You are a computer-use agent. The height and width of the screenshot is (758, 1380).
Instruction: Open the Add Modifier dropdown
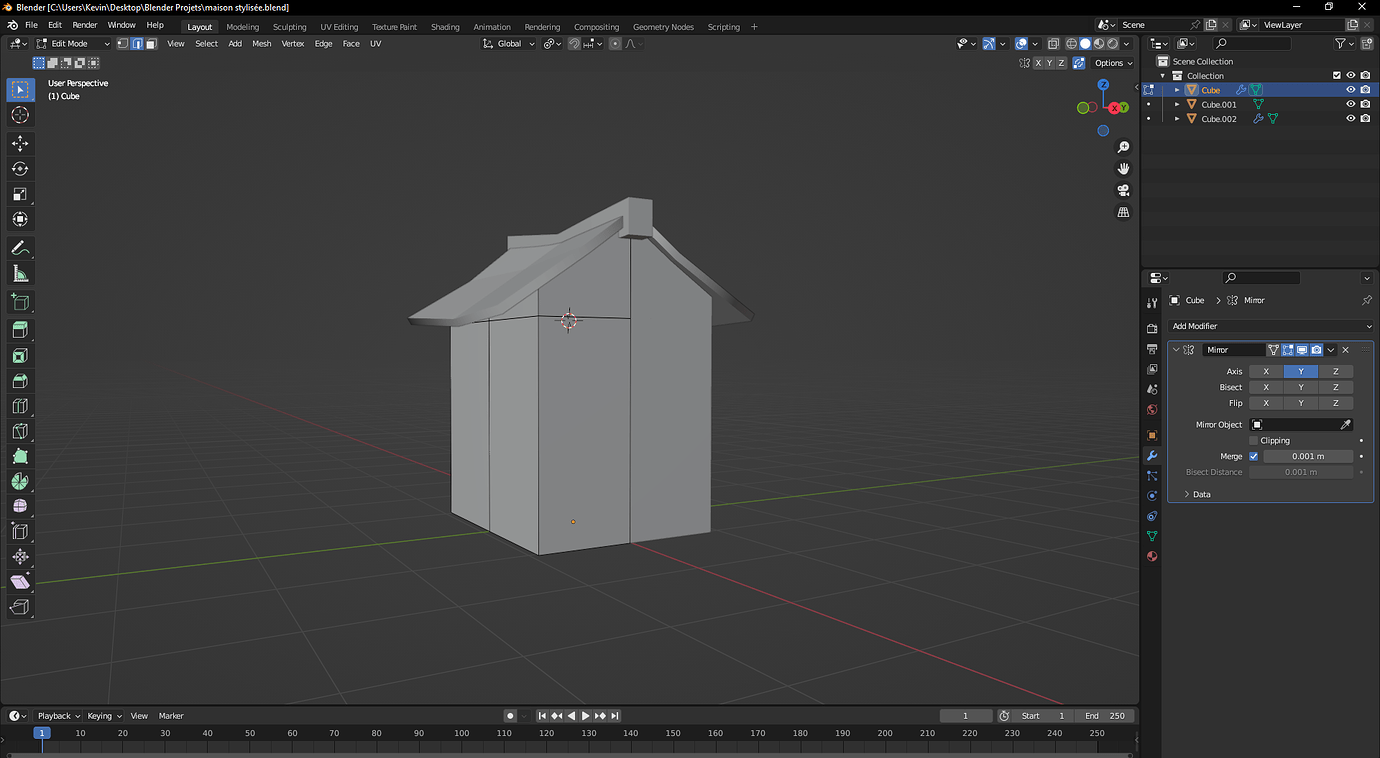point(1270,326)
